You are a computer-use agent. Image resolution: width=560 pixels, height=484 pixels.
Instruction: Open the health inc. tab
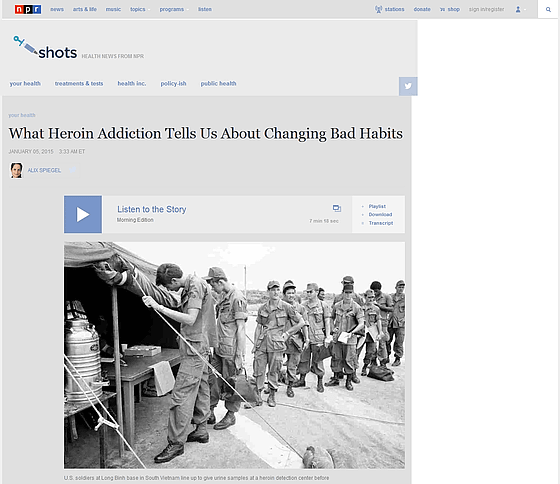[x=132, y=84]
